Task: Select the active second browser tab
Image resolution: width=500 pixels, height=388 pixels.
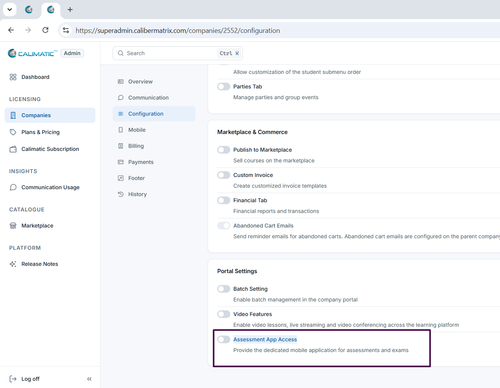Action: [51, 10]
